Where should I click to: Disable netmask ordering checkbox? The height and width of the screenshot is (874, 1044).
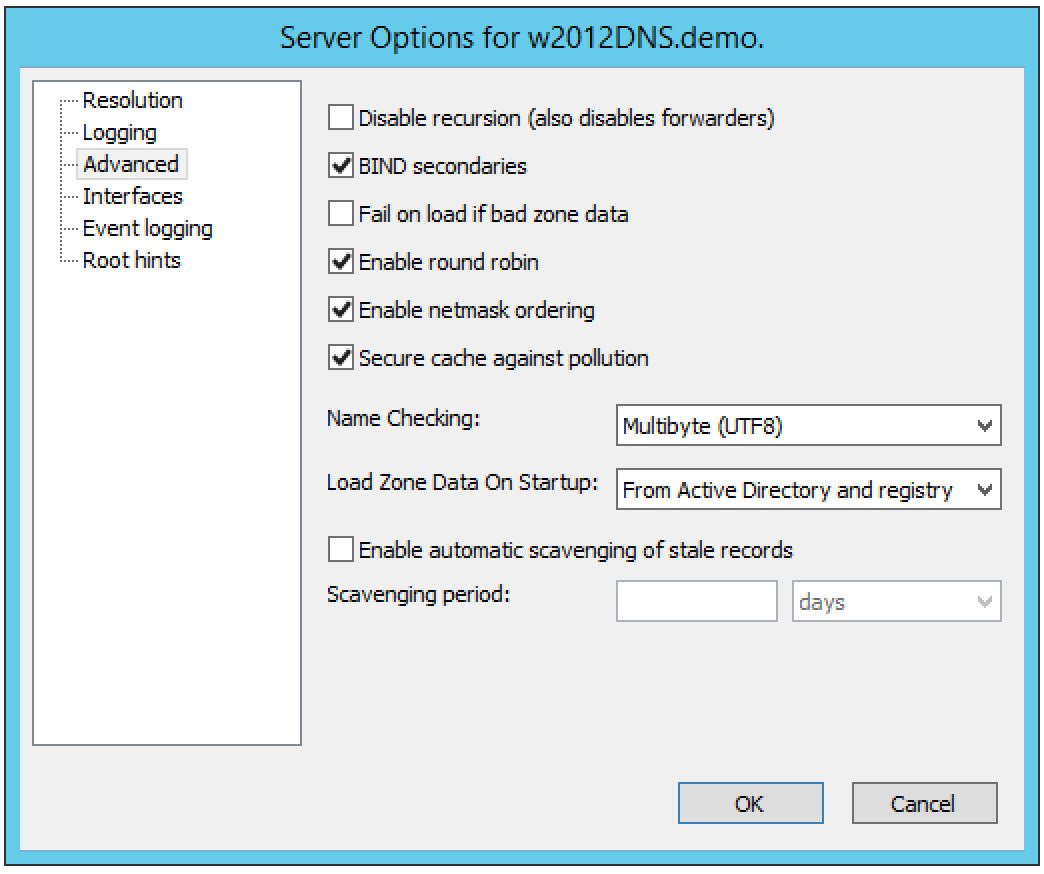342,310
